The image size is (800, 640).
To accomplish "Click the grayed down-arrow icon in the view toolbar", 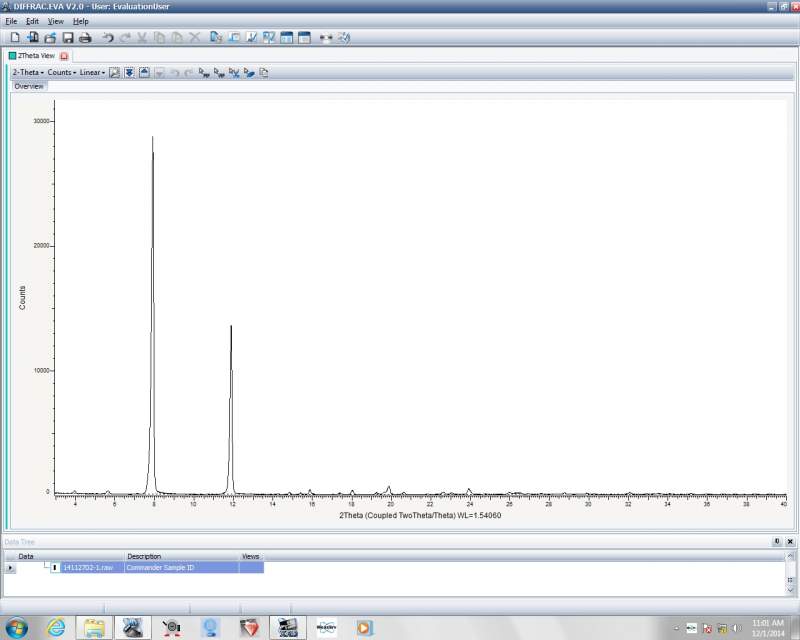I will coord(160,72).
